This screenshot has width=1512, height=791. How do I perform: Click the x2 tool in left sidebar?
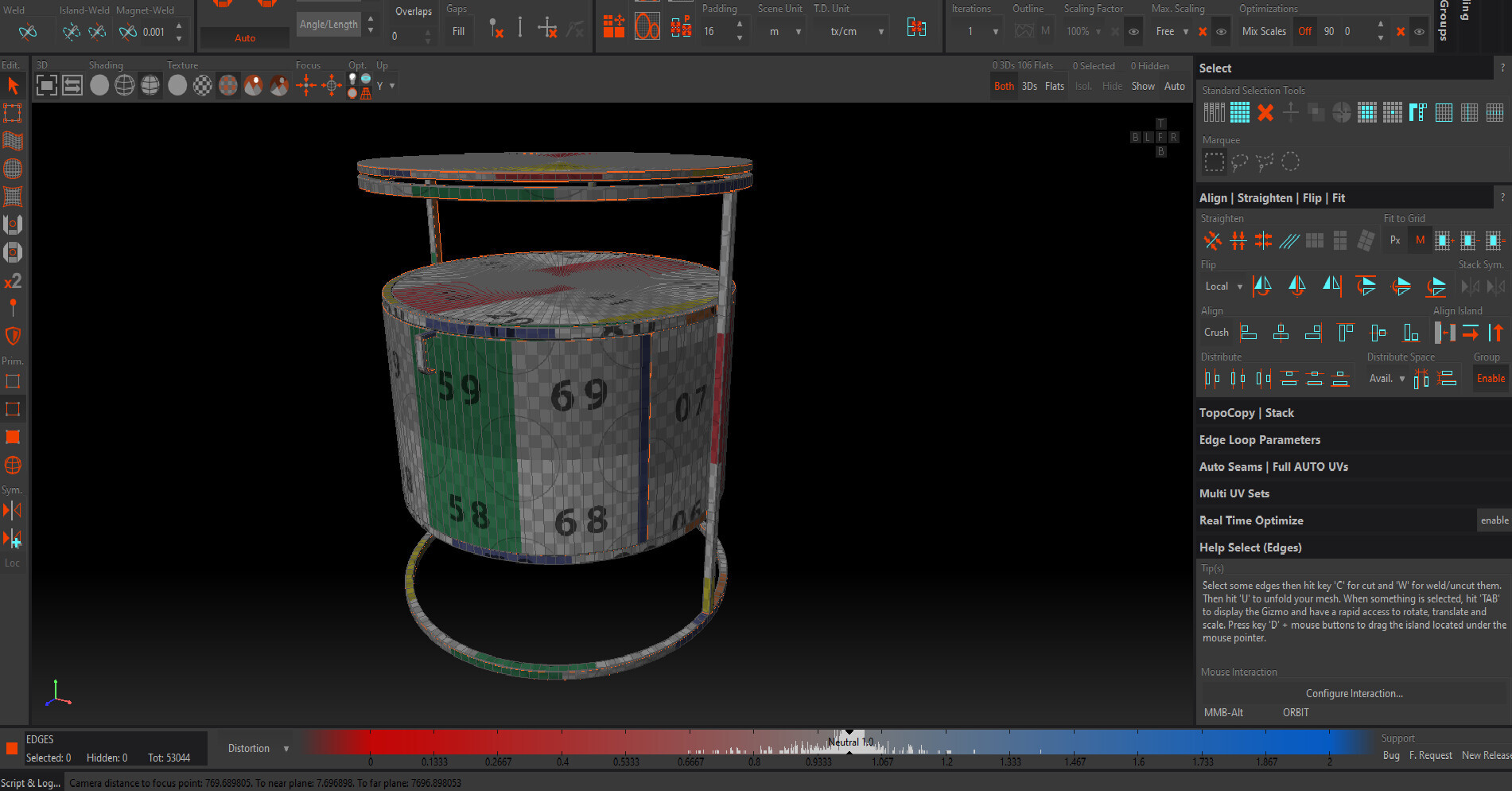click(13, 282)
